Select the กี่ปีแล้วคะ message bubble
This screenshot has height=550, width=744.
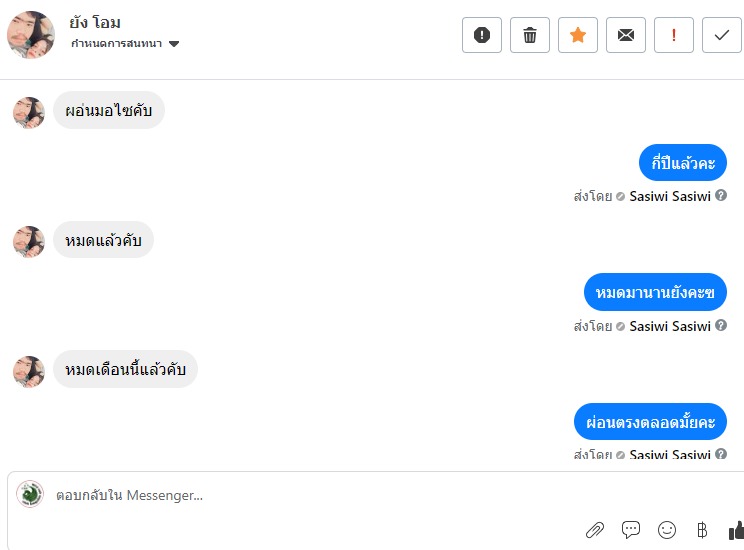tap(683, 162)
